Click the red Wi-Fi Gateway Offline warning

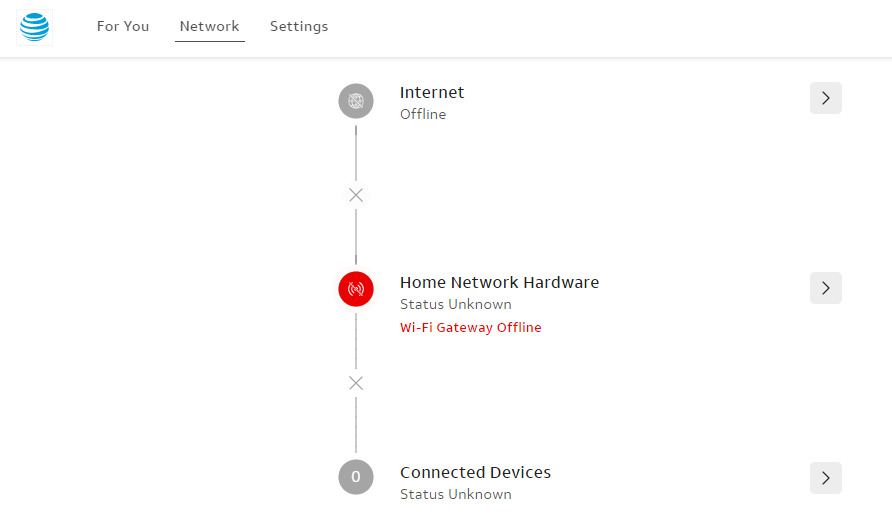(470, 328)
